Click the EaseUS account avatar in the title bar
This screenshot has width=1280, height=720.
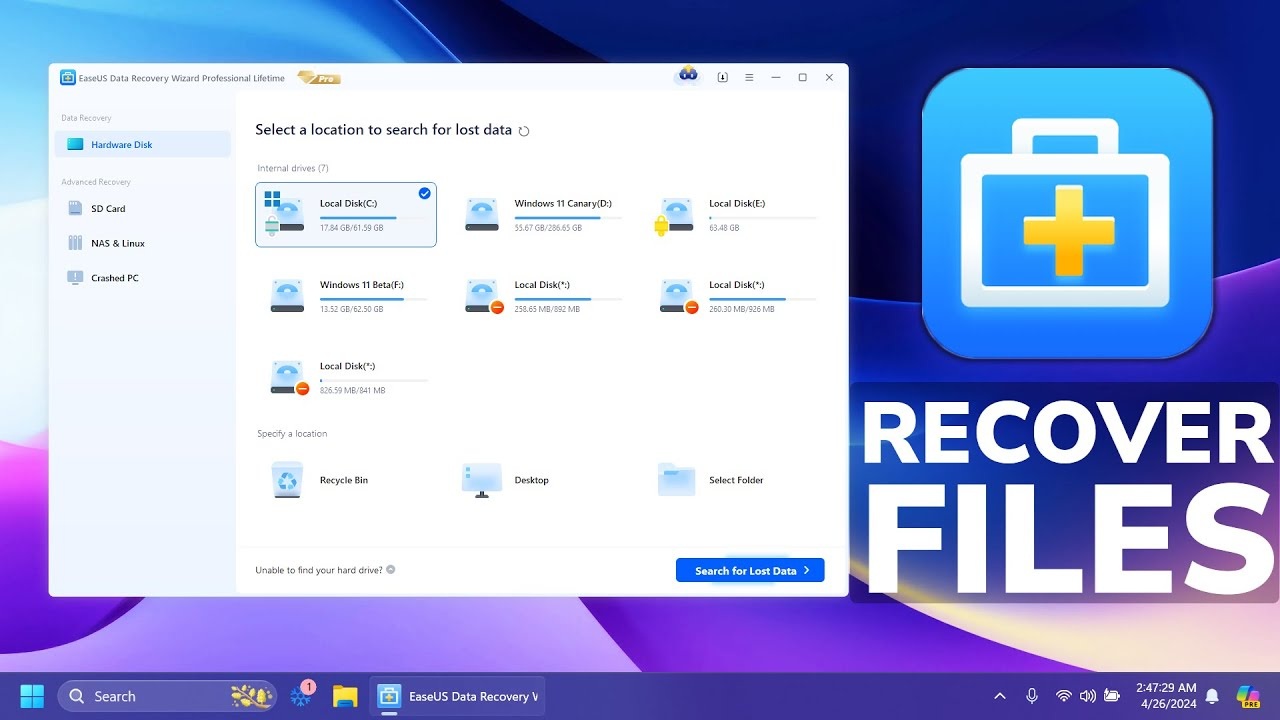[687, 76]
